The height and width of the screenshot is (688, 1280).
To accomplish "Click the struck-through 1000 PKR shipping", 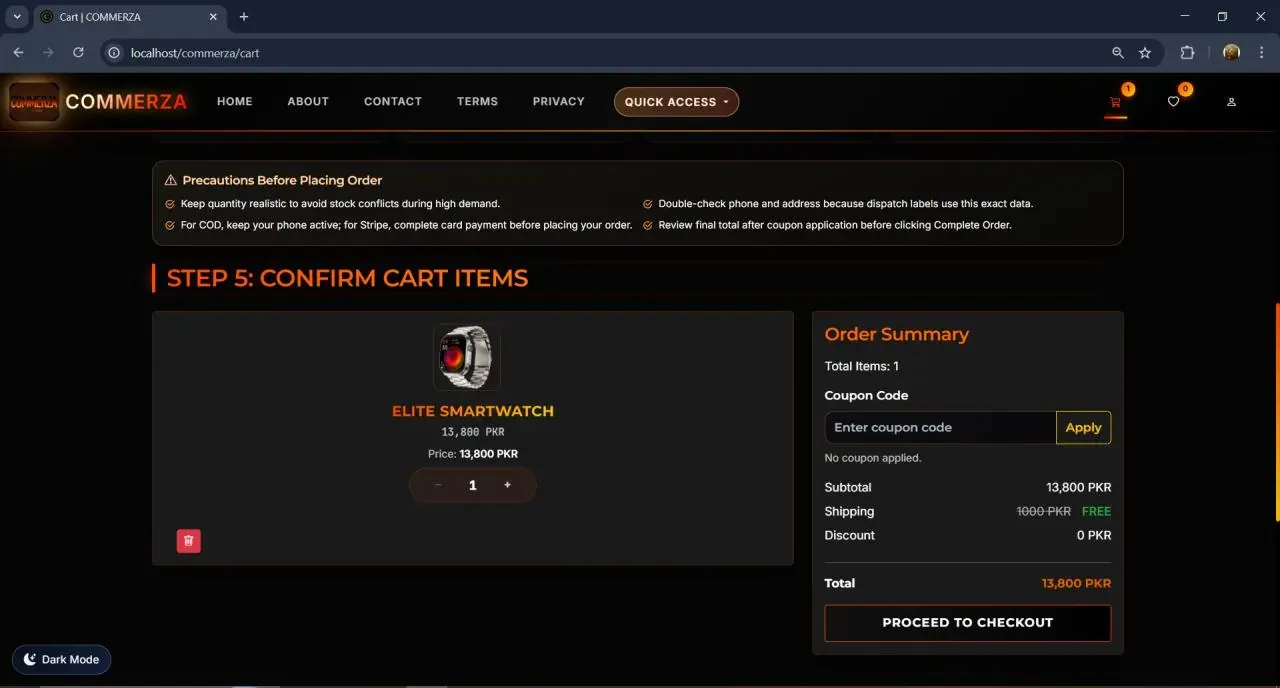I will 1044,512.
